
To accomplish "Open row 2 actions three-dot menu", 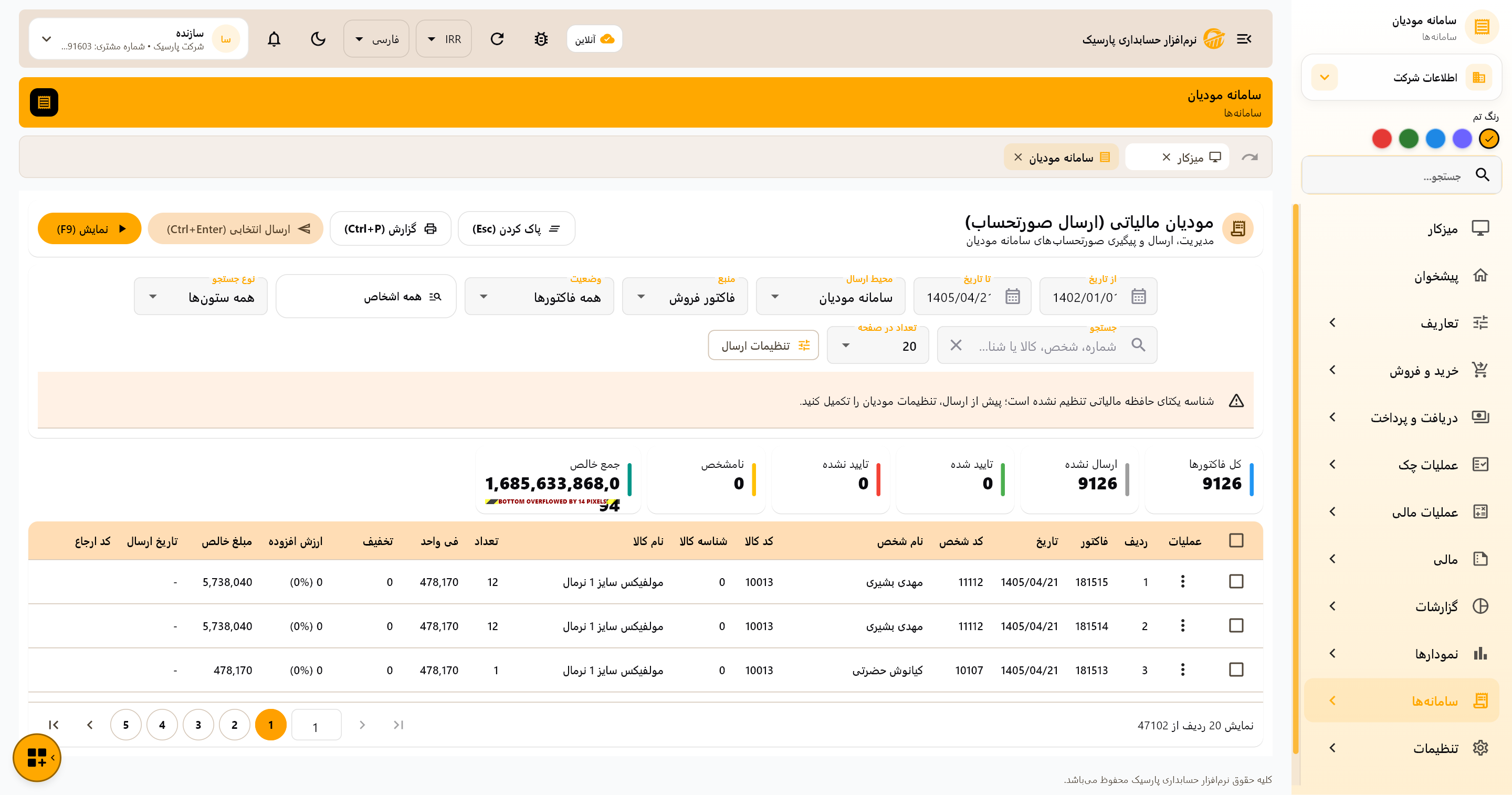I will tap(1183, 625).
